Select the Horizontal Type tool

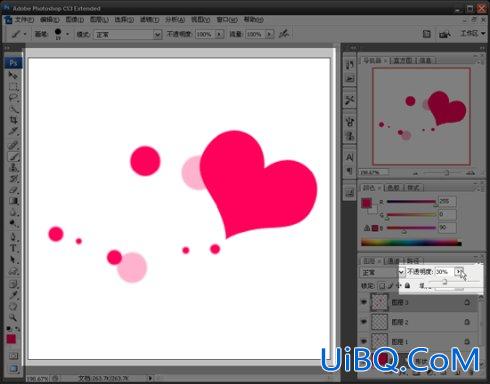[13, 248]
